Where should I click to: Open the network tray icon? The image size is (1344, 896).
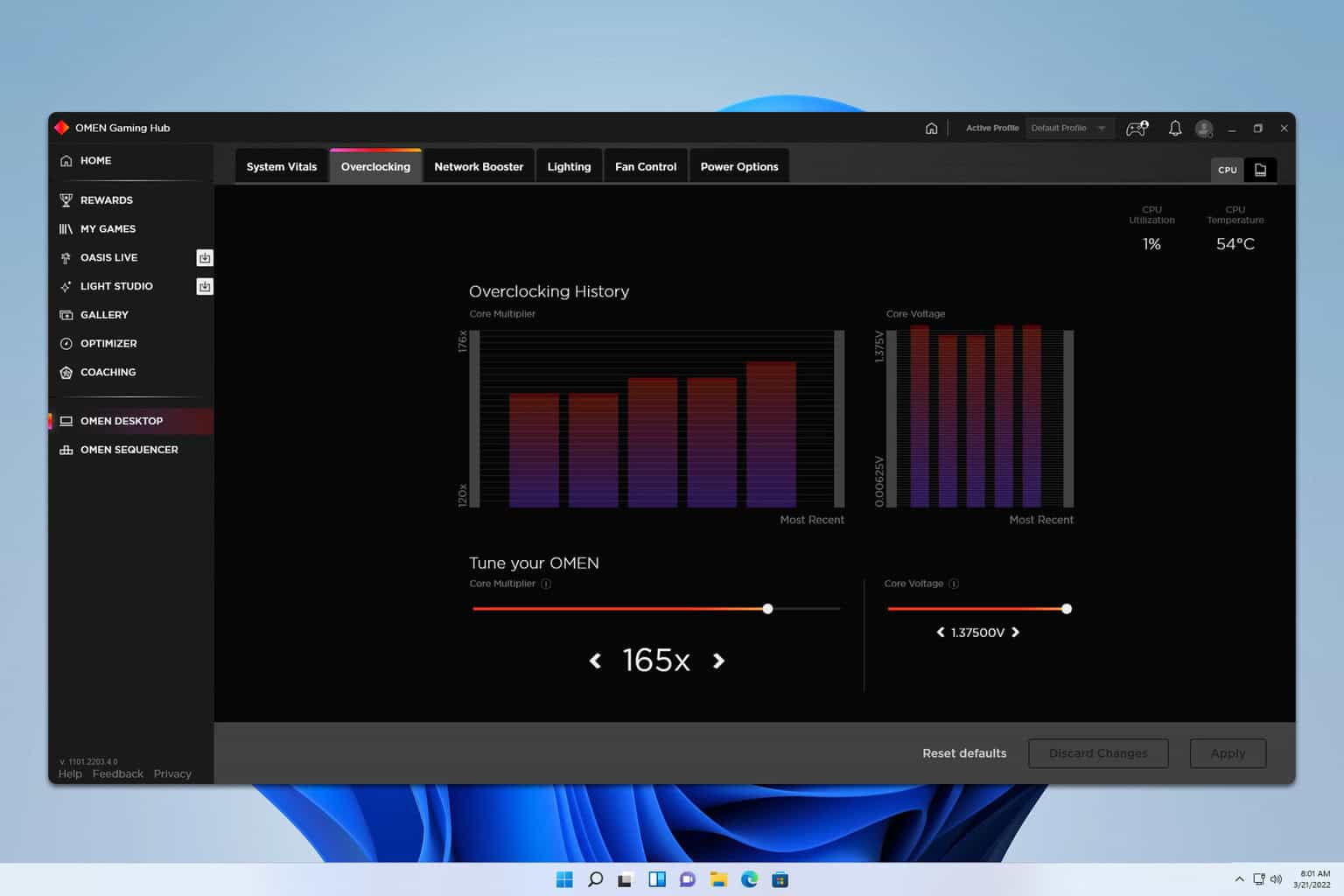(x=1258, y=879)
